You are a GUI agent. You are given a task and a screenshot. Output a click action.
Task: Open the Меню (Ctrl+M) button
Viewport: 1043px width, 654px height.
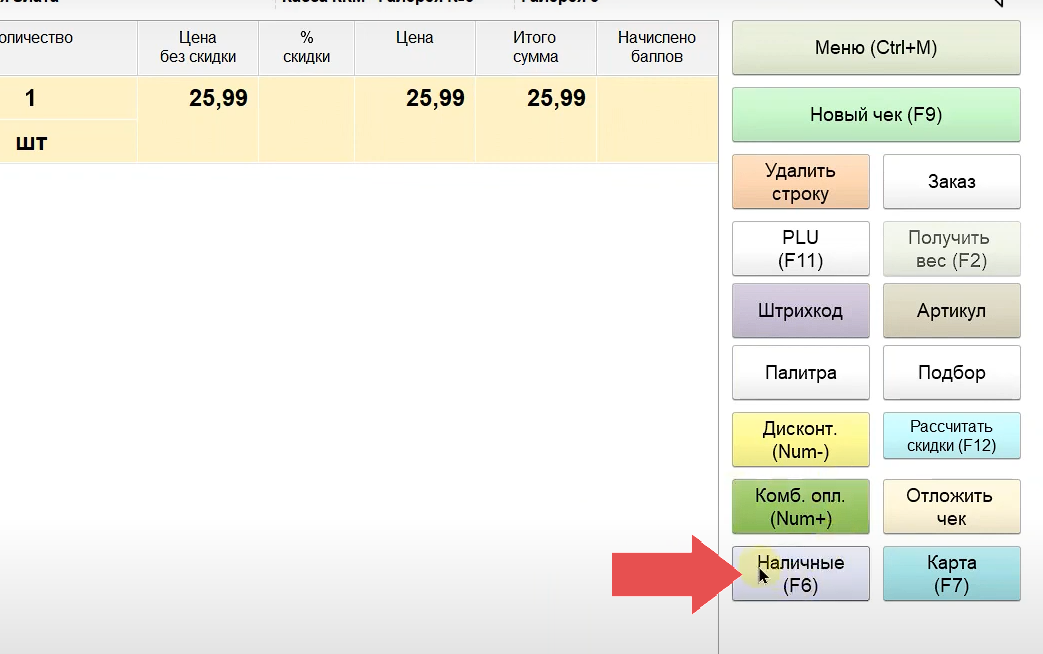tap(876, 48)
